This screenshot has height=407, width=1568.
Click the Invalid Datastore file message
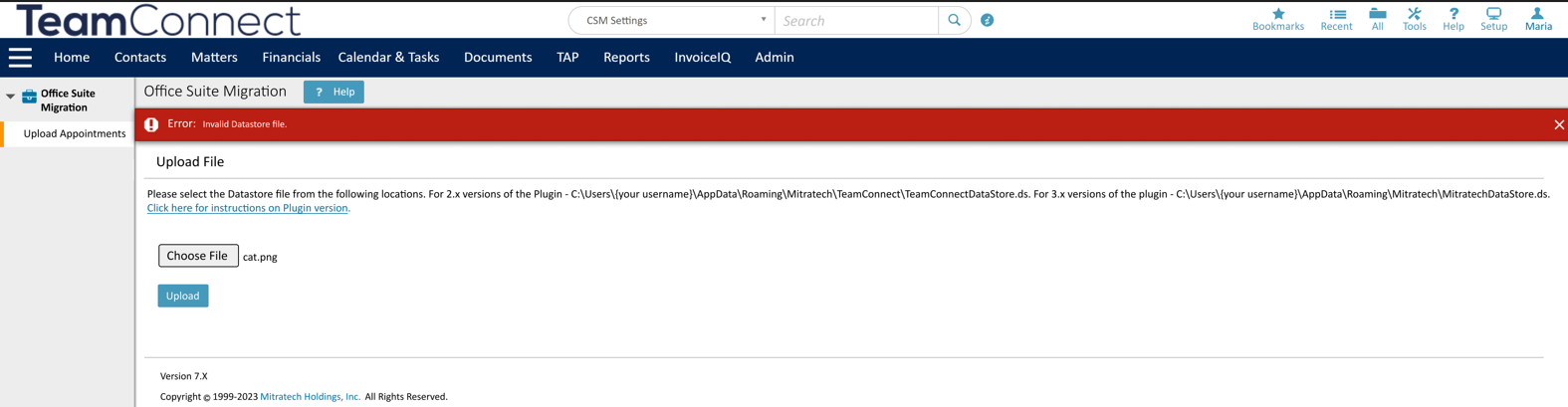(245, 124)
